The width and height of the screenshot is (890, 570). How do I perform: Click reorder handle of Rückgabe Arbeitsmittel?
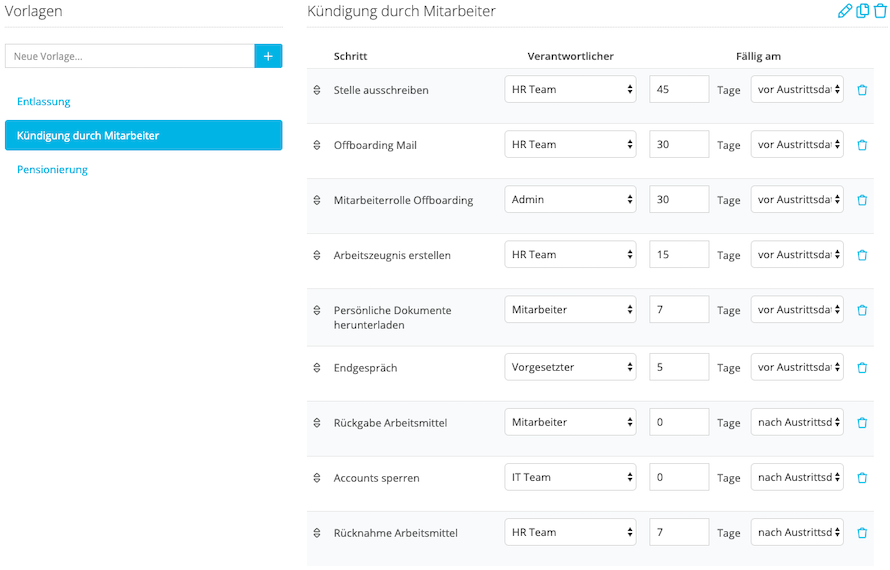coord(317,422)
